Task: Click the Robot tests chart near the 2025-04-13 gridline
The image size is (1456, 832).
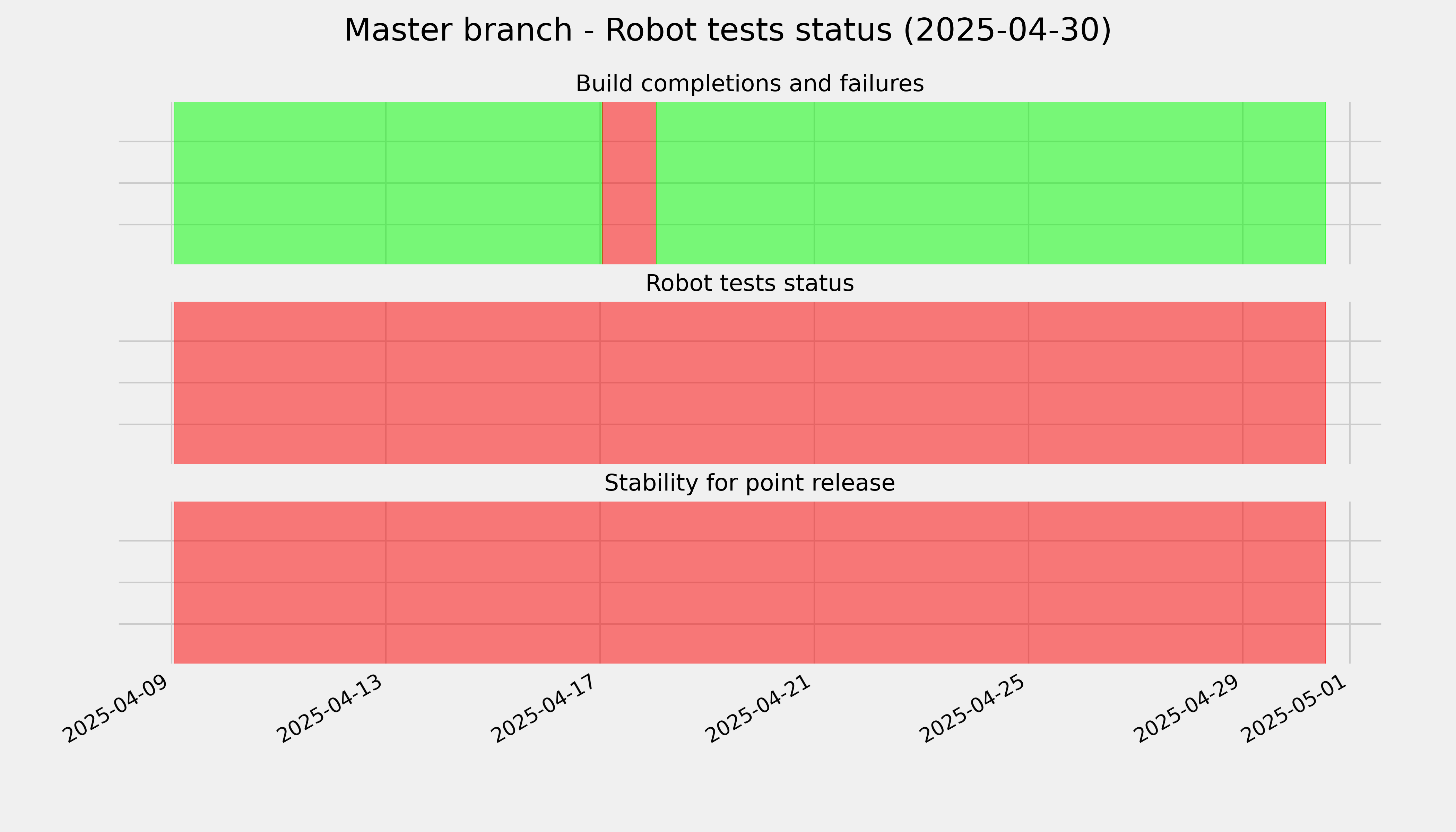Action: pyautogui.click(x=386, y=383)
